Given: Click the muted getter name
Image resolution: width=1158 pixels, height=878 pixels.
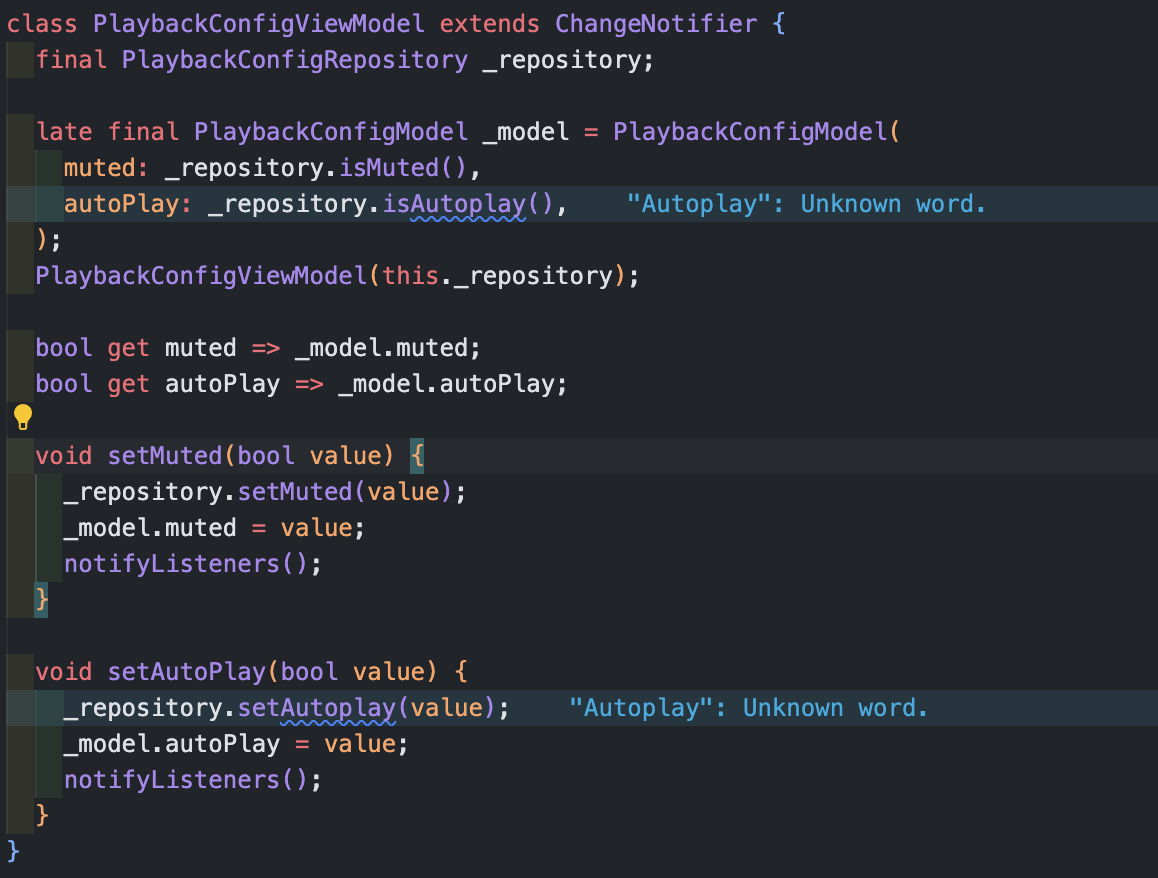Looking at the screenshot, I should pos(201,348).
